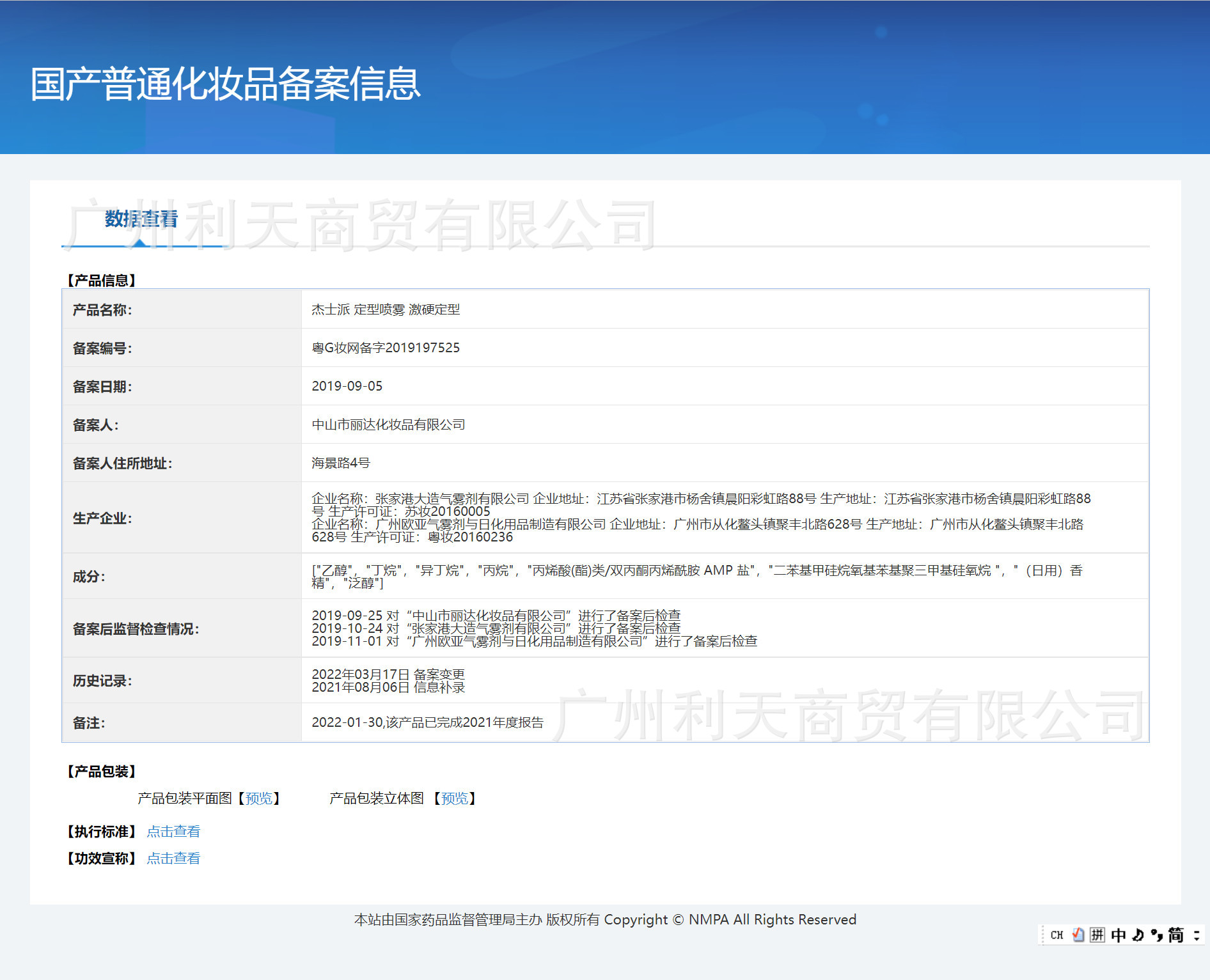Click the filer 中山市丽达化妆品有限公司
Viewport: 1210px width, 980px height.
pyautogui.click(x=388, y=424)
